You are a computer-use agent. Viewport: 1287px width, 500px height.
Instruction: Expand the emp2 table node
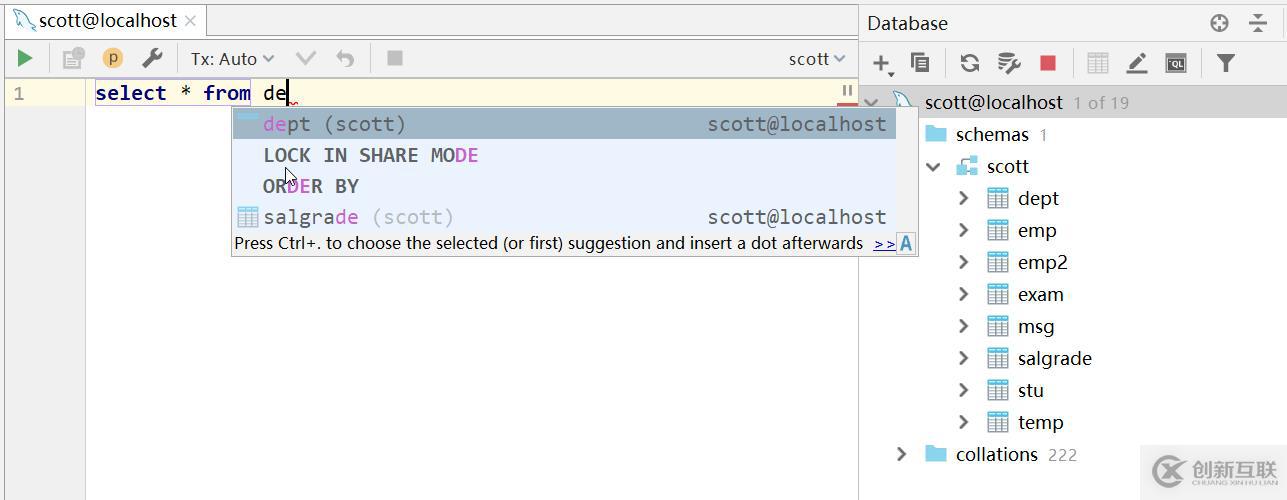(x=964, y=263)
